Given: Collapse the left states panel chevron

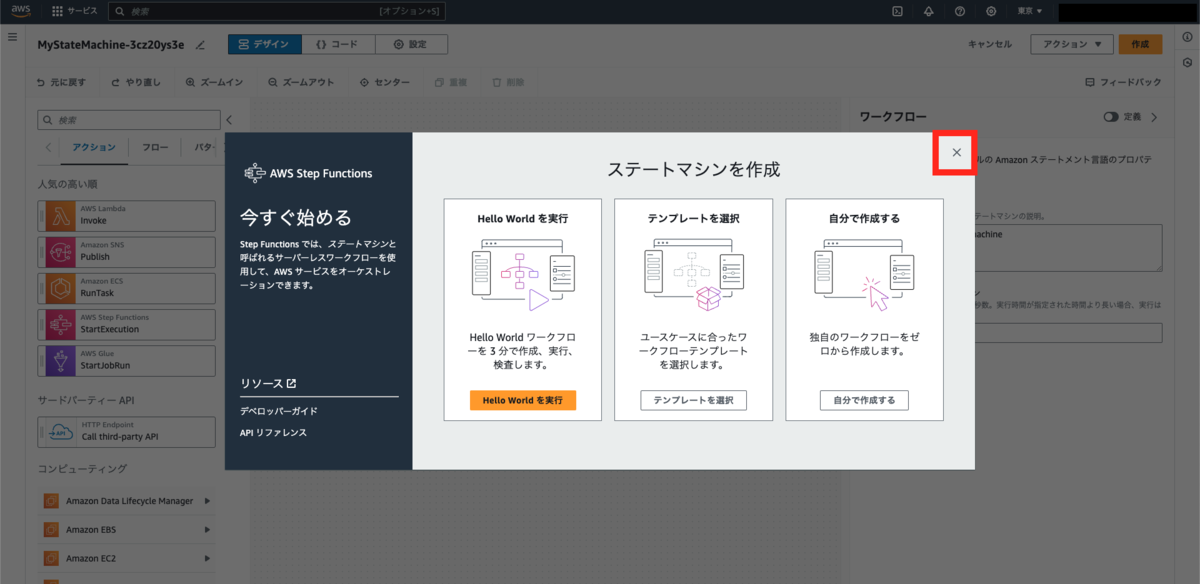Looking at the screenshot, I should click(x=230, y=120).
